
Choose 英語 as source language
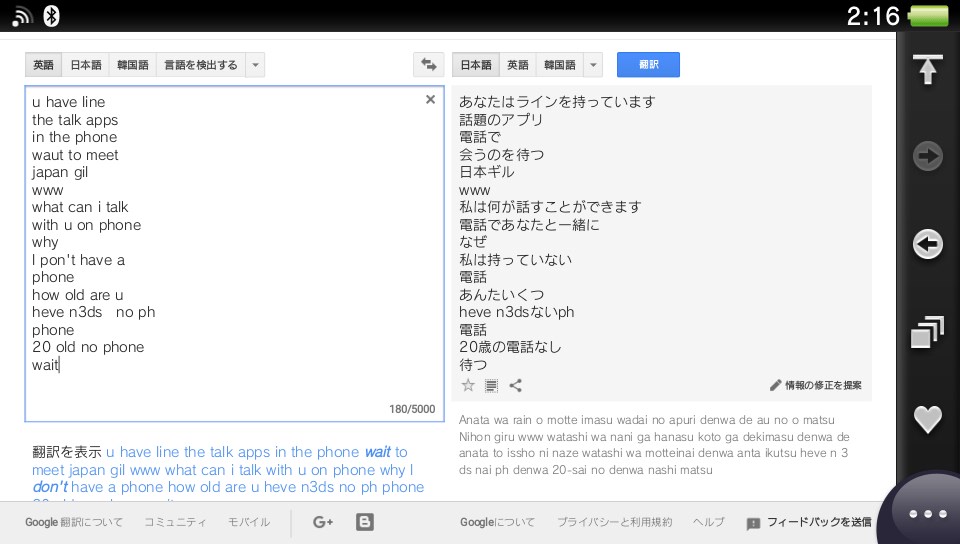(x=43, y=65)
